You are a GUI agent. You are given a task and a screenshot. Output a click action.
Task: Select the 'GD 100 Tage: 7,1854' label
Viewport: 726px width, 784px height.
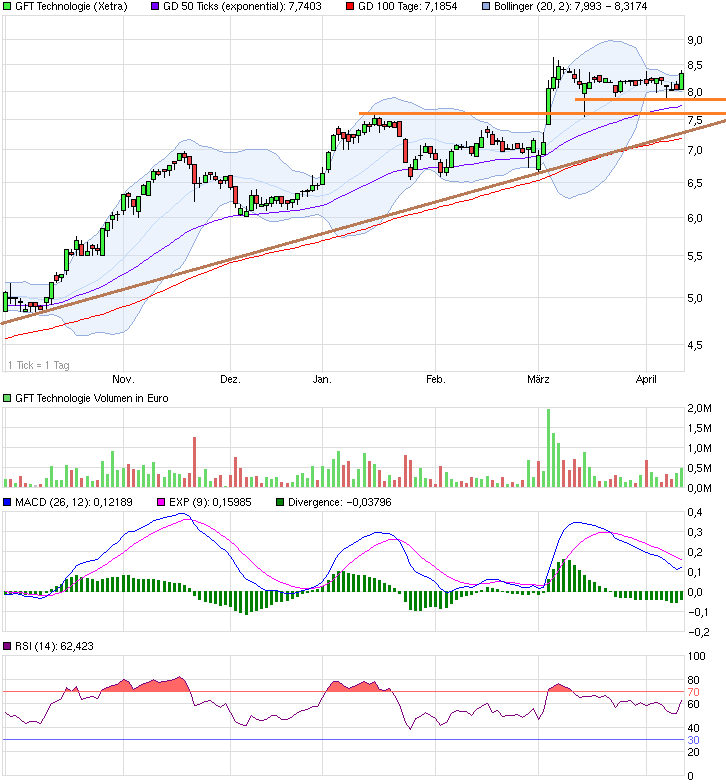(408, 6)
